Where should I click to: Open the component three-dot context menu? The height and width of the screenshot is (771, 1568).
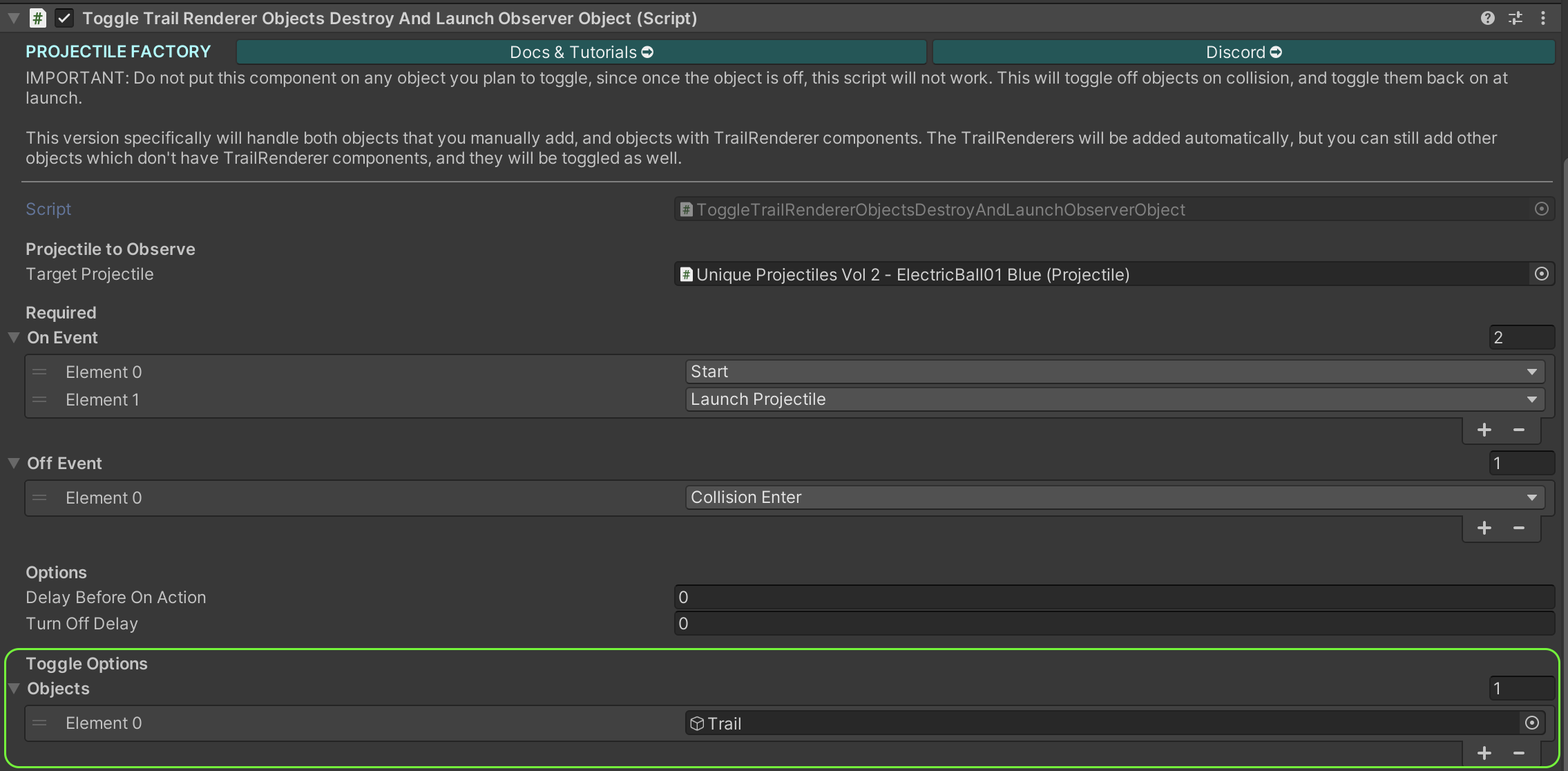[1543, 18]
